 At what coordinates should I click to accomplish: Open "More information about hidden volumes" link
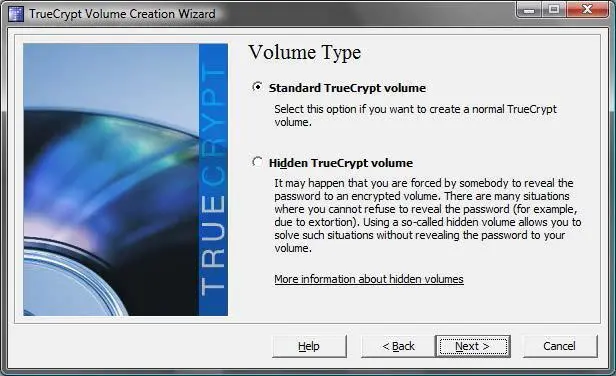tap(369, 279)
